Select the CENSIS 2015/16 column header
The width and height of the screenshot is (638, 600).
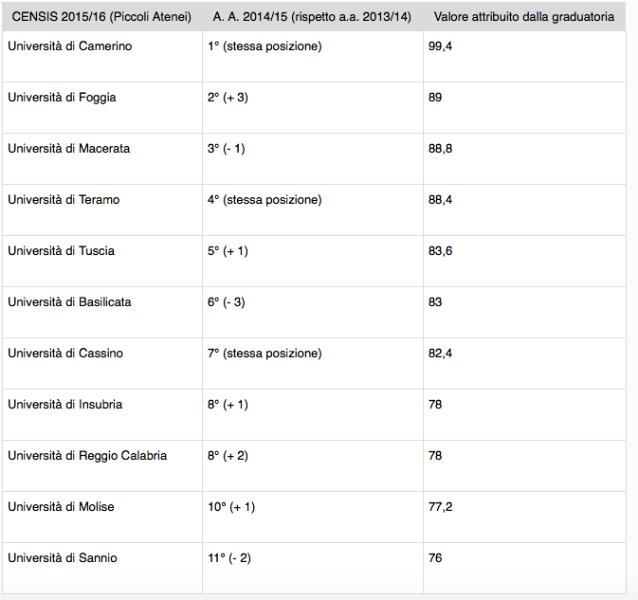point(102,17)
